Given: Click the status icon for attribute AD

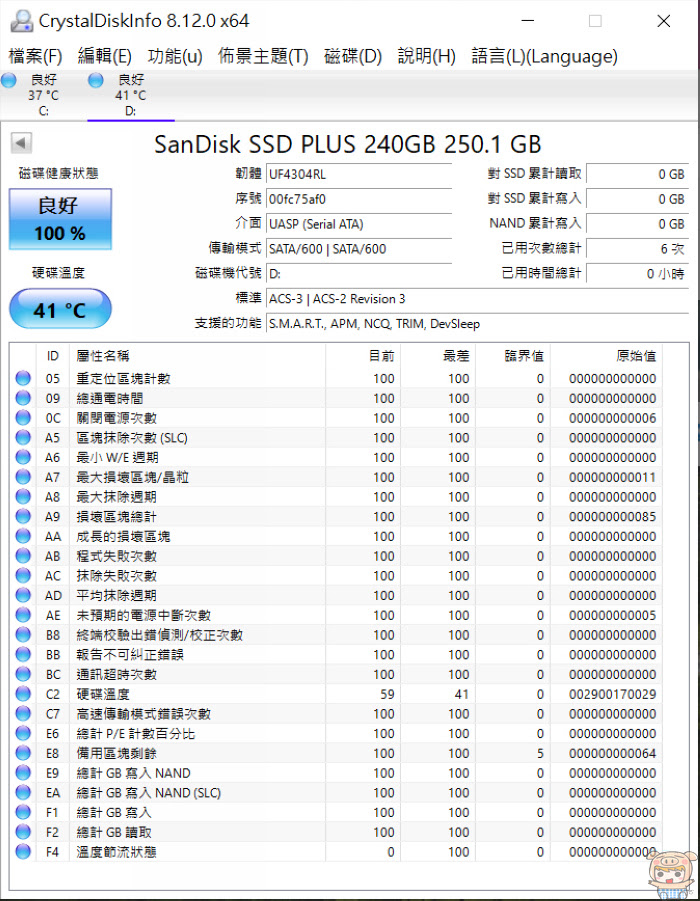Looking at the screenshot, I should click(x=23, y=595).
